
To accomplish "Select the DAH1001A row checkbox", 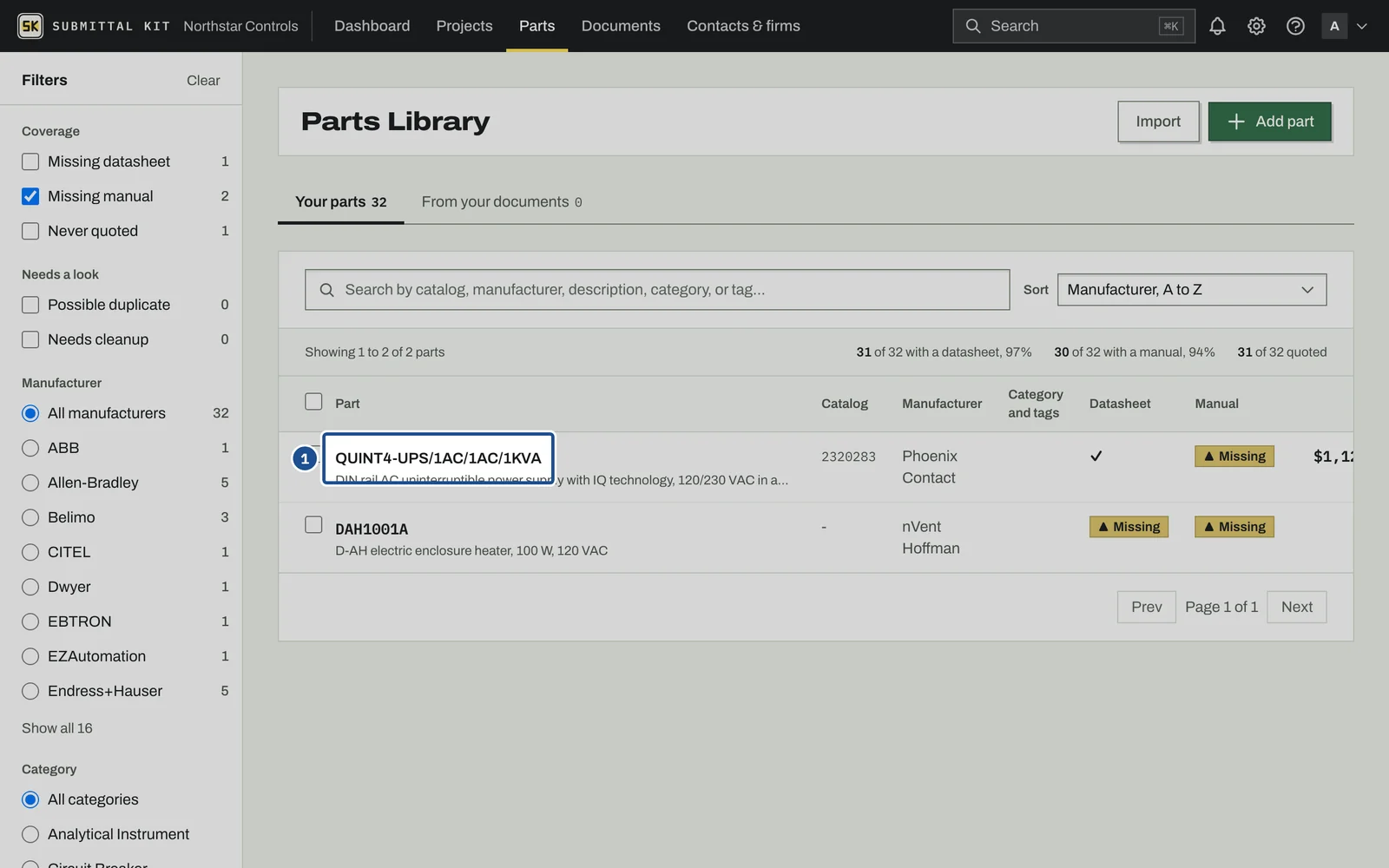I will tap(313, 524).
